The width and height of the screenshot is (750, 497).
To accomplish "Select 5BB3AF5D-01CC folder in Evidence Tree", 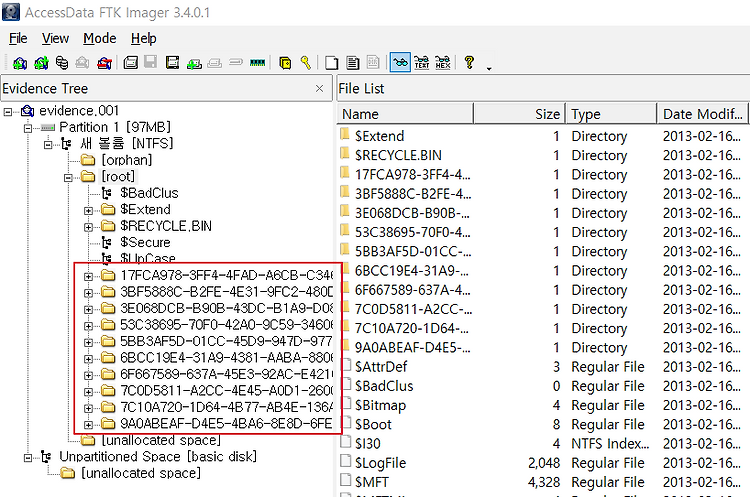I will tap(226, 341).
